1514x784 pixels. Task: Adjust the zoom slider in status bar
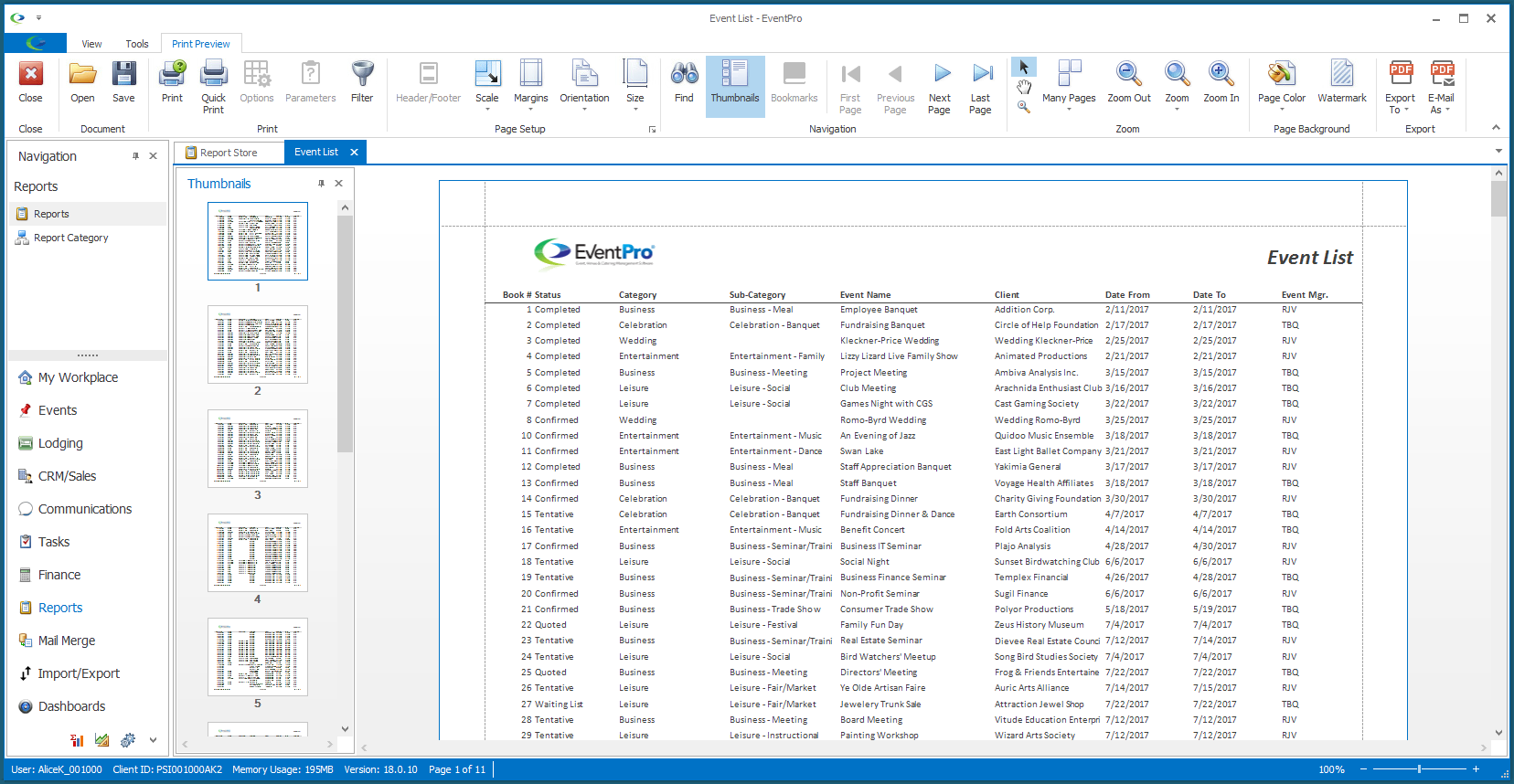click(1419, 769)
